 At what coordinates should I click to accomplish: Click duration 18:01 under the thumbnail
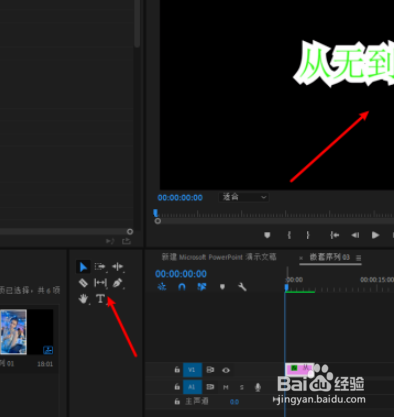coord(45,364)
